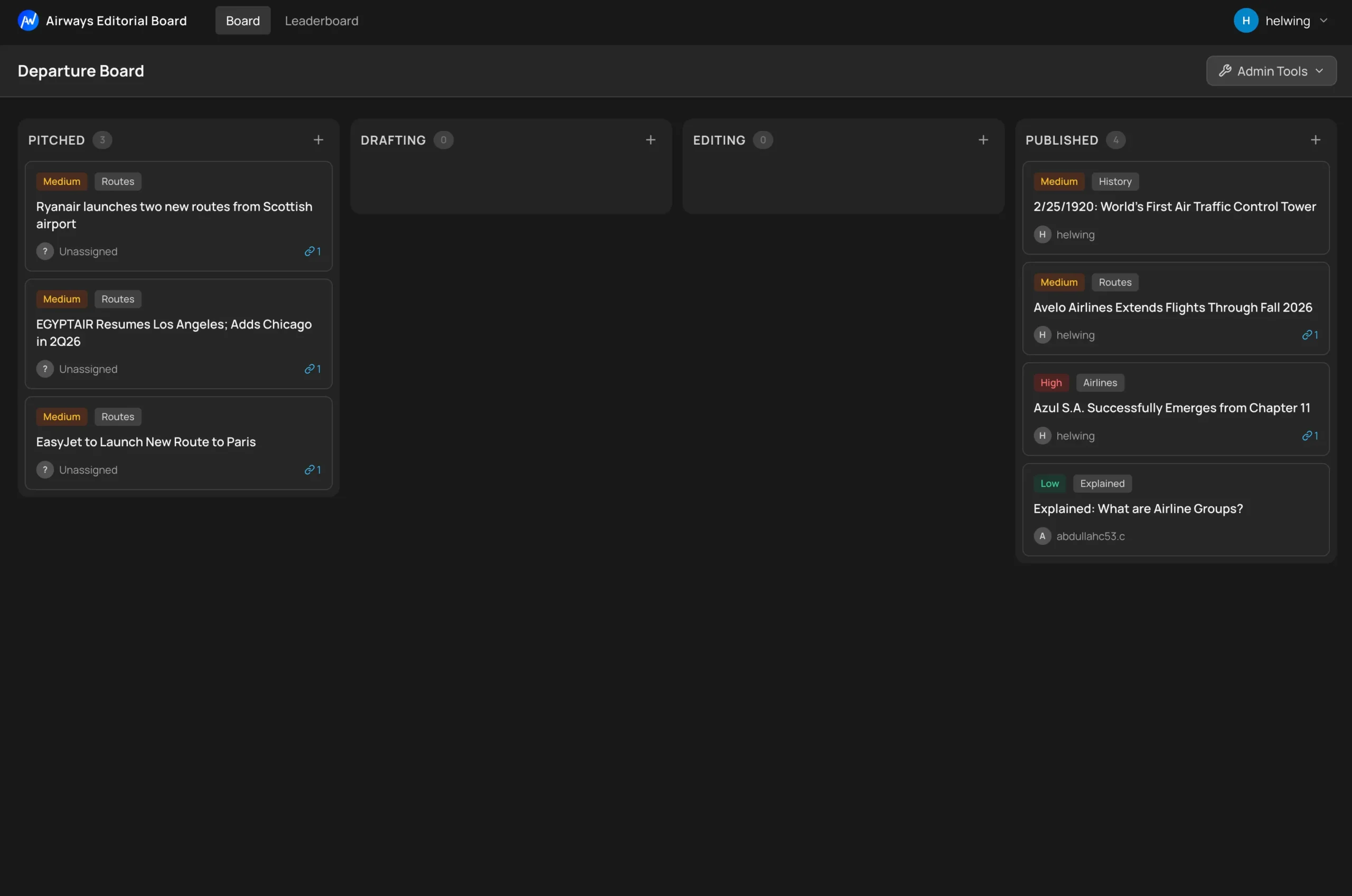1352x896 pixels.
Task: Open World's First Air Traffic Control Tower card
Action: click(x=1176, y=208)
